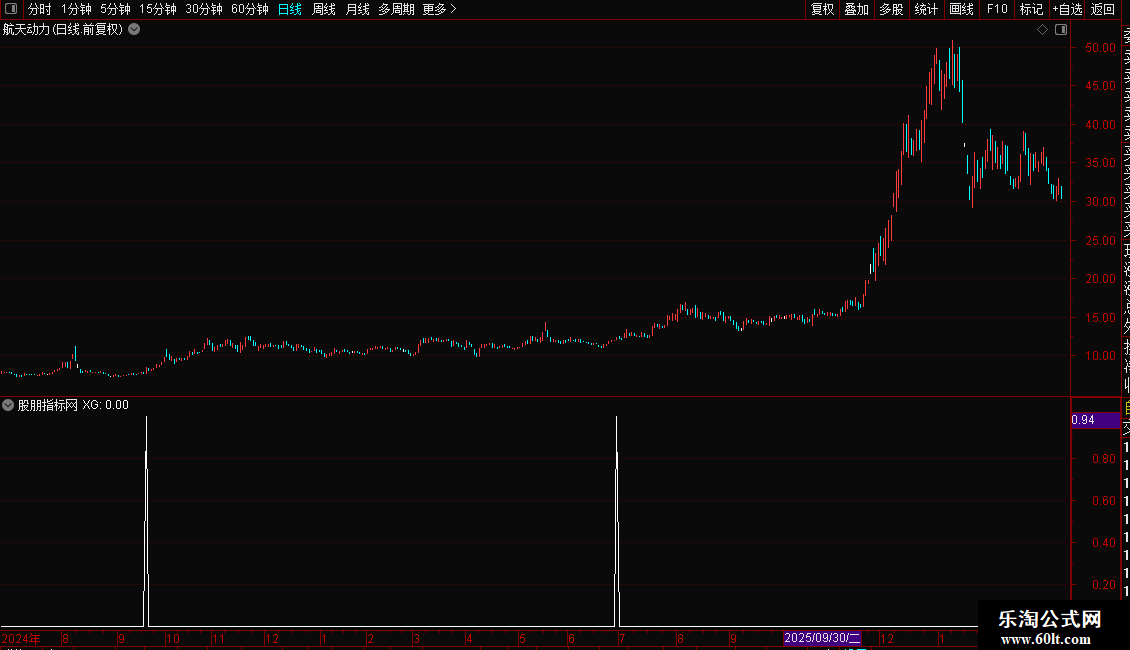Click the 统计 statistics button
This screenshot has width=1130, height=650.
coord(926,9)
